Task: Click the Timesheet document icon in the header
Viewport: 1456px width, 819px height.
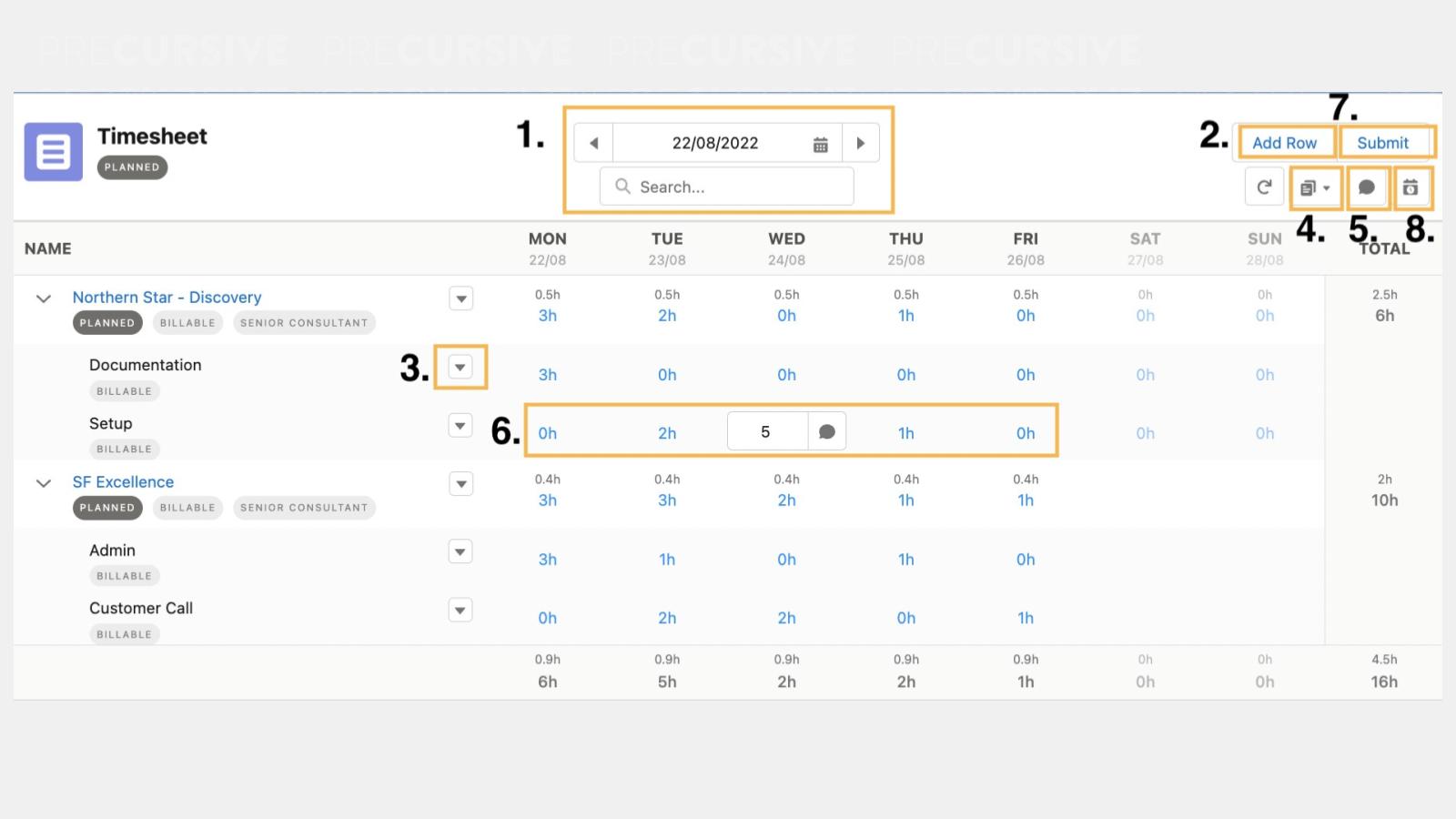Action: coord(52,151)
